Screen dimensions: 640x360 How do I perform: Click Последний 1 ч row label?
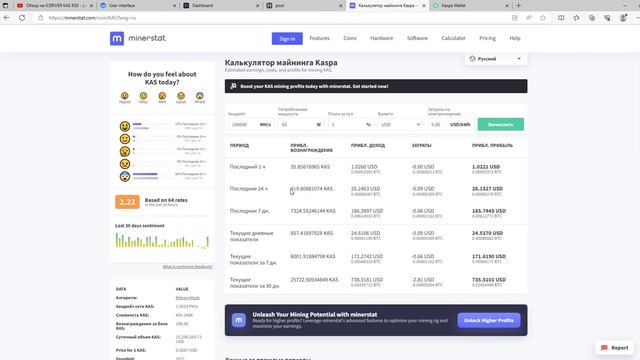click(x=247, y=167)
